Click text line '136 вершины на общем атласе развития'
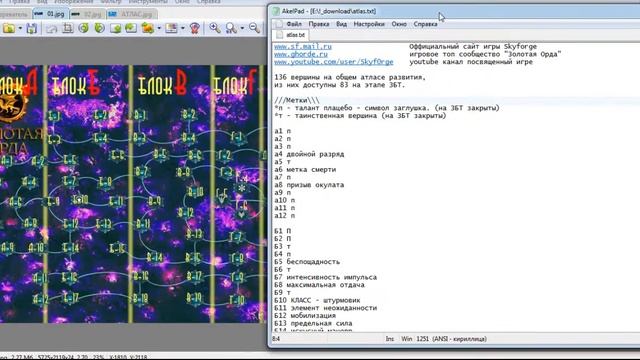The width and height of the screenshot is (640, 360). click(350, 77)
